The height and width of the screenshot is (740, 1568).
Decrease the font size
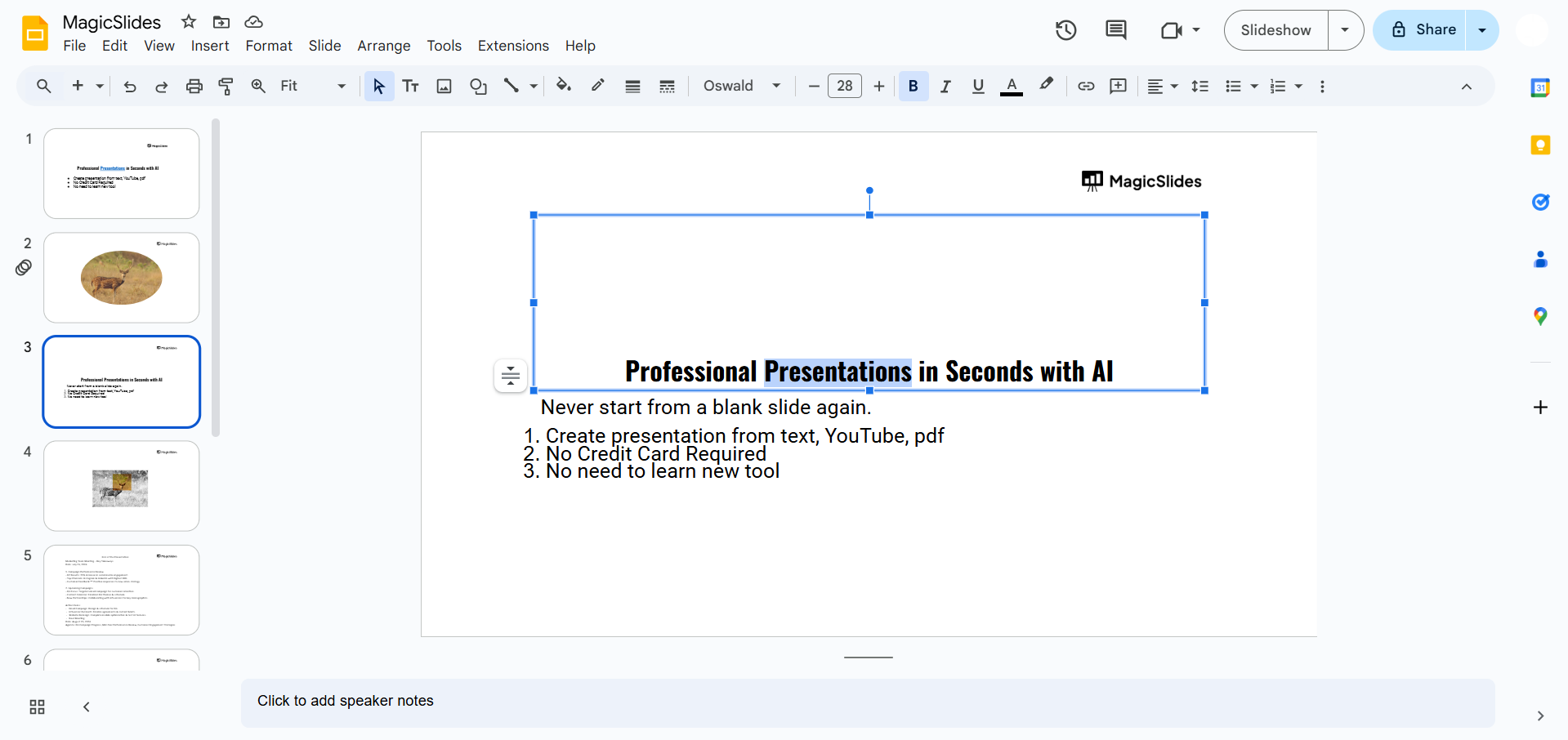[x=814, y=86]
